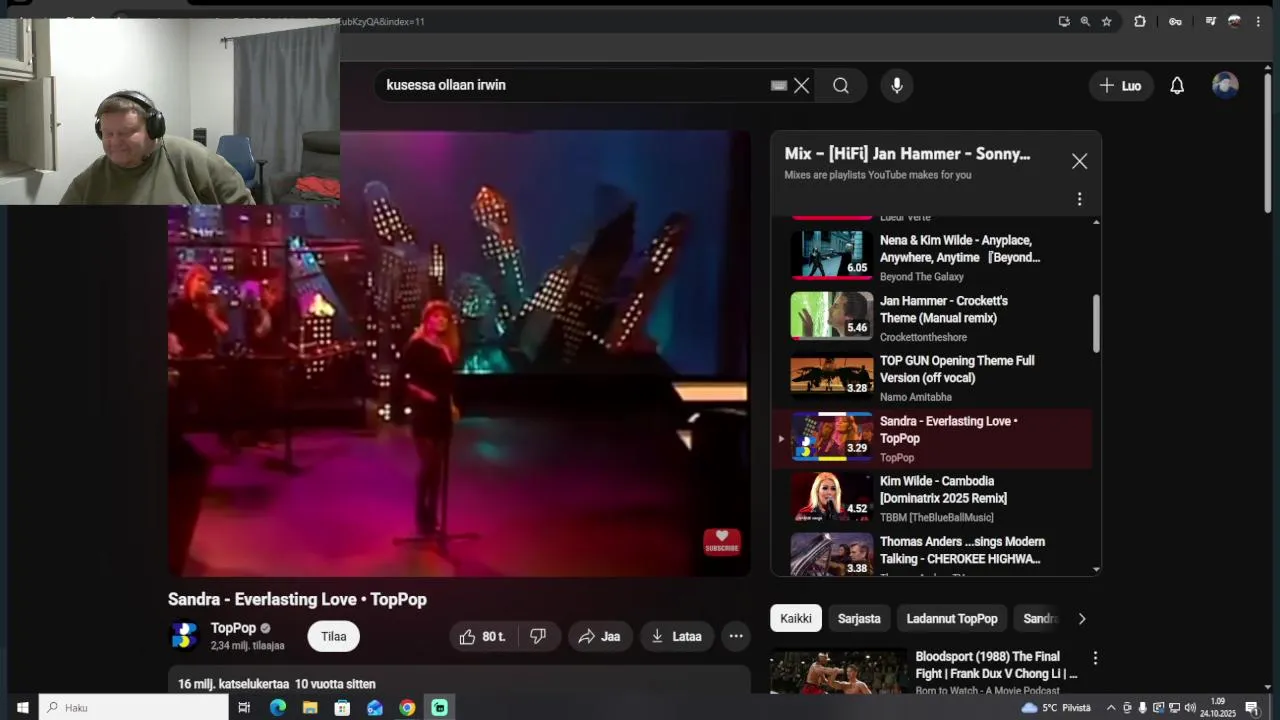This screenshot has height=720, width=1280.
Task: Play TOP GUN Opening Theme video
Action: click(x=932, y=377)
